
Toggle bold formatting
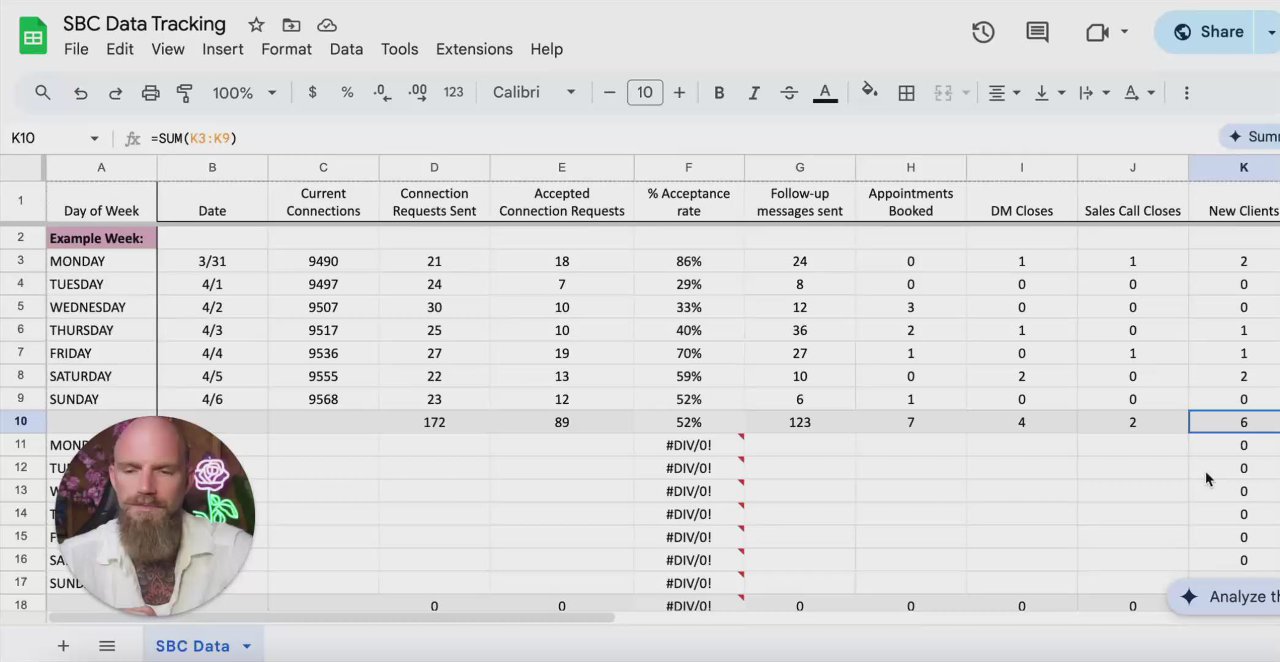(x=718, y=92)
